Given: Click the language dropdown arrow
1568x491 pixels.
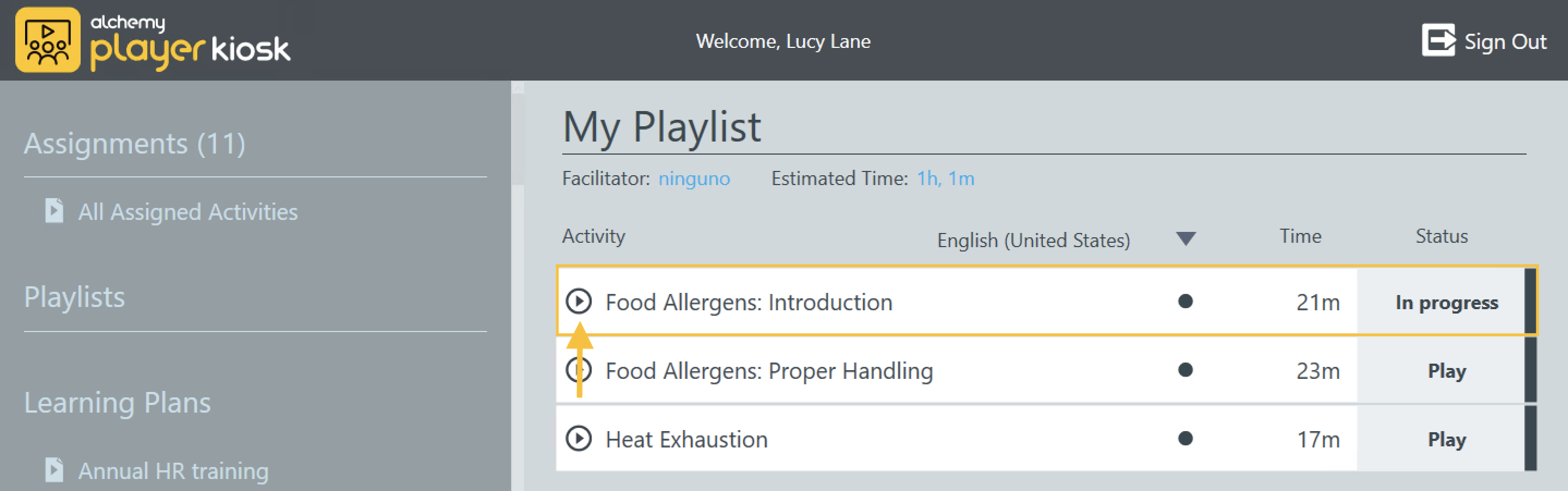Looking at the screenshot, I should [1185, 238].
